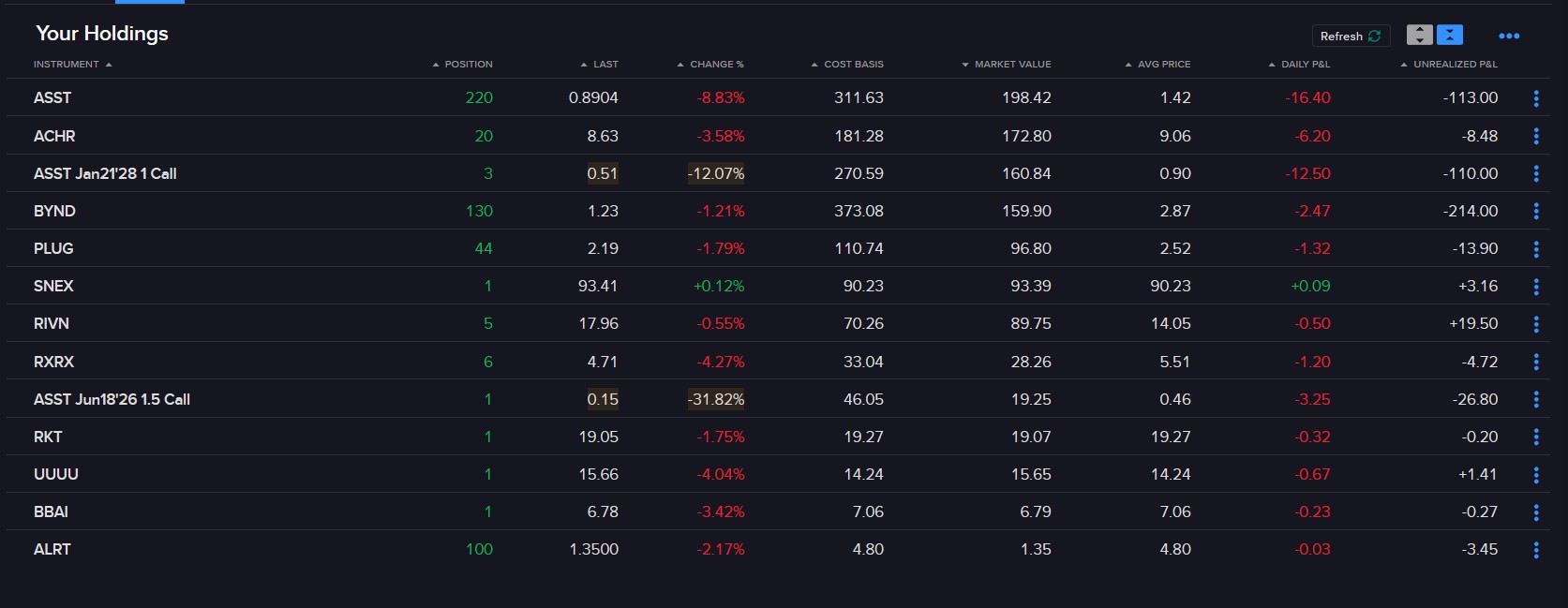This screenshot has width=1568, height=608.
Task: Click ASST daily P&L -16.40
Action: pyautogui.click(x=1307, y=97)
